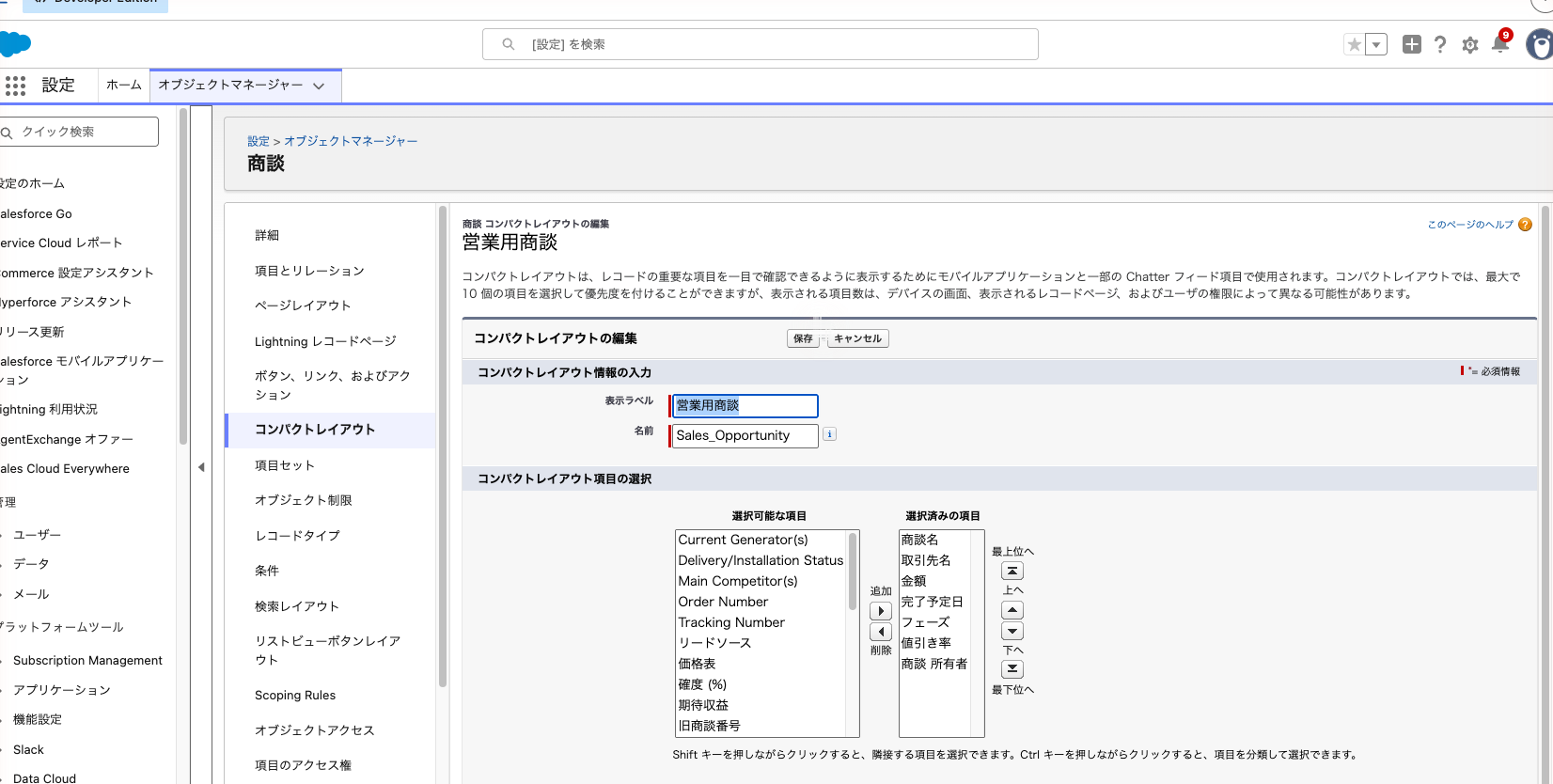
Task: Move selected field up one
Action: pyautogui.click(x=1012, y=610)
